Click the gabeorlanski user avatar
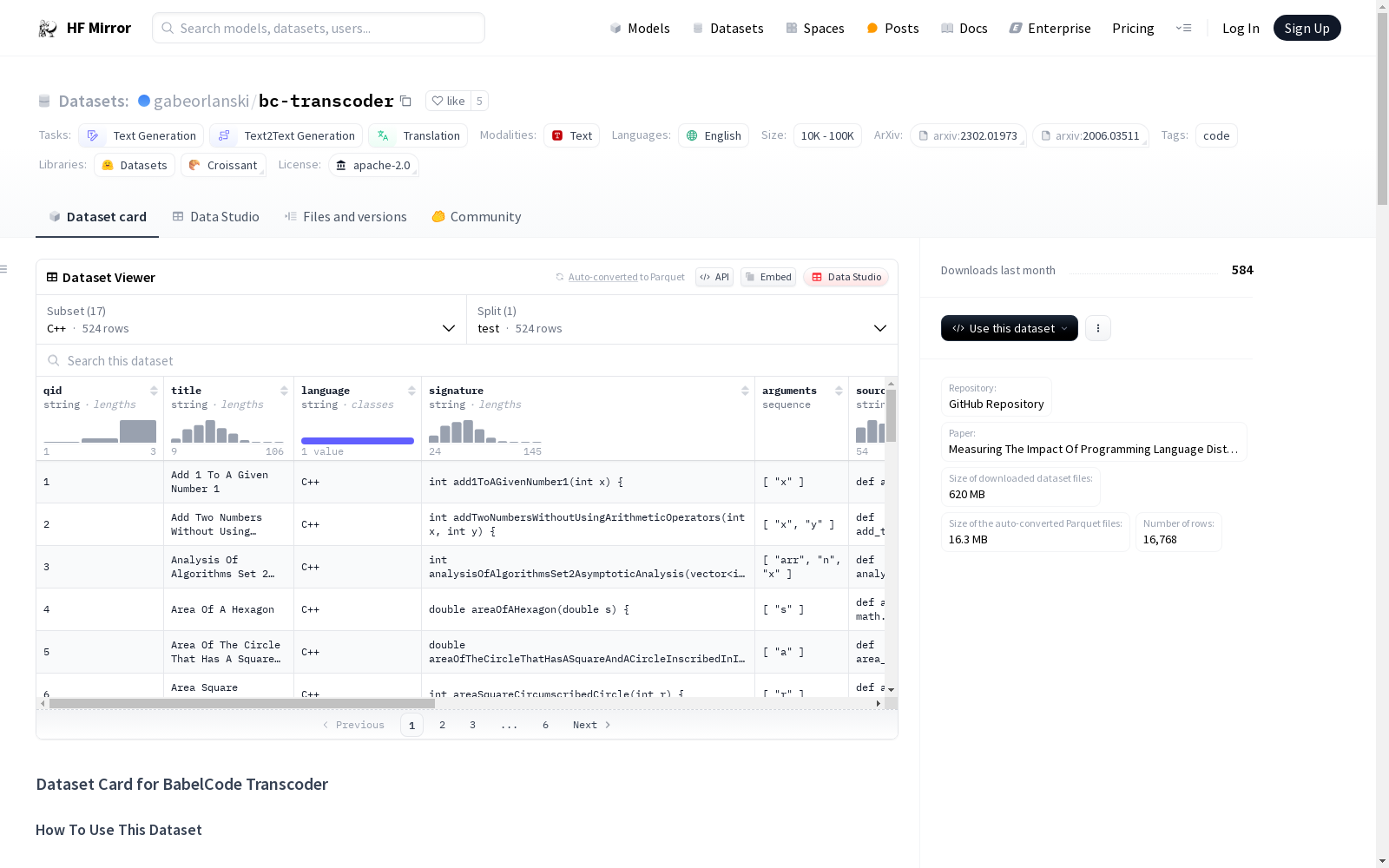 click(x=144, y=101)
